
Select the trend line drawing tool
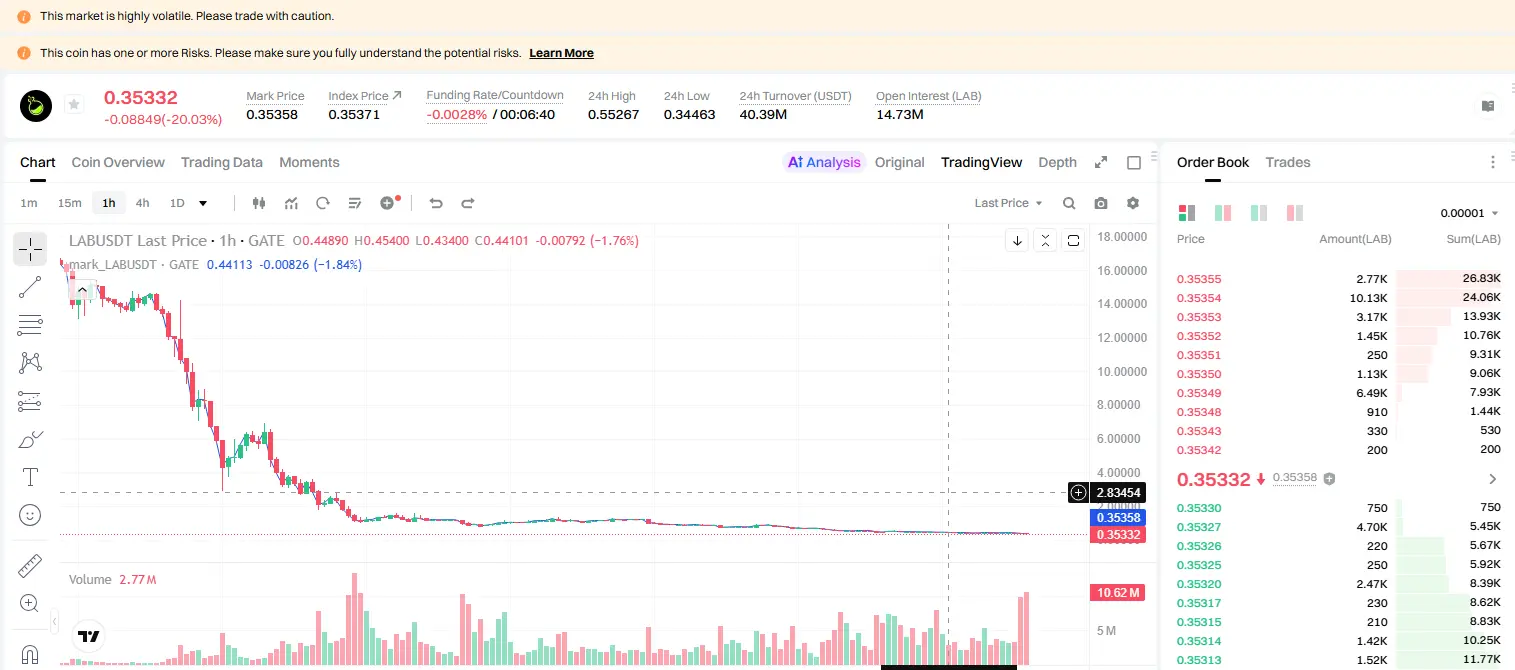(30, 287)
